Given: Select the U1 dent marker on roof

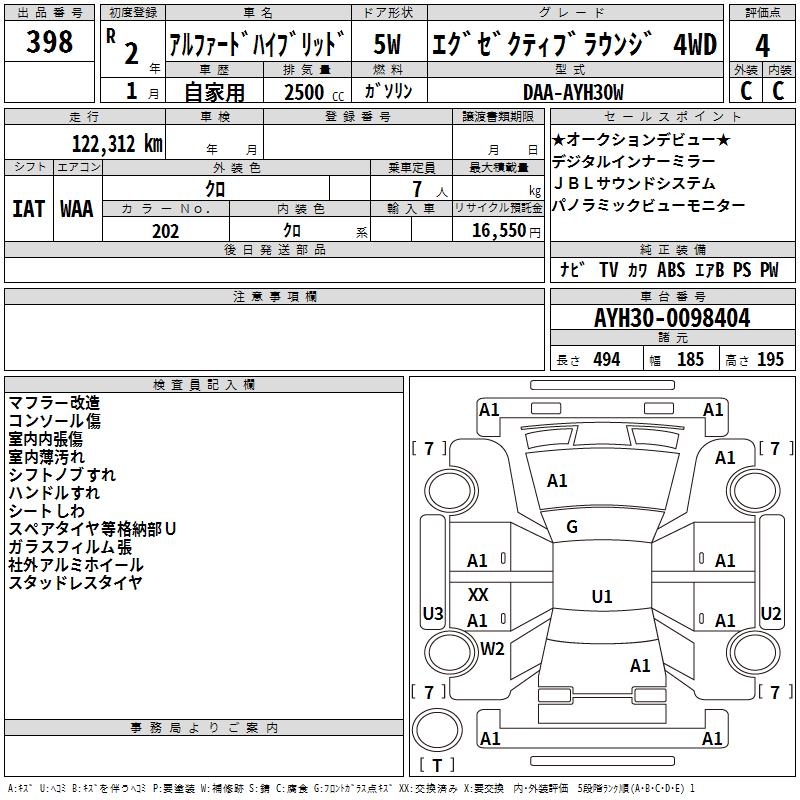Looking at the screenshot, I should [x=601, y=597].
